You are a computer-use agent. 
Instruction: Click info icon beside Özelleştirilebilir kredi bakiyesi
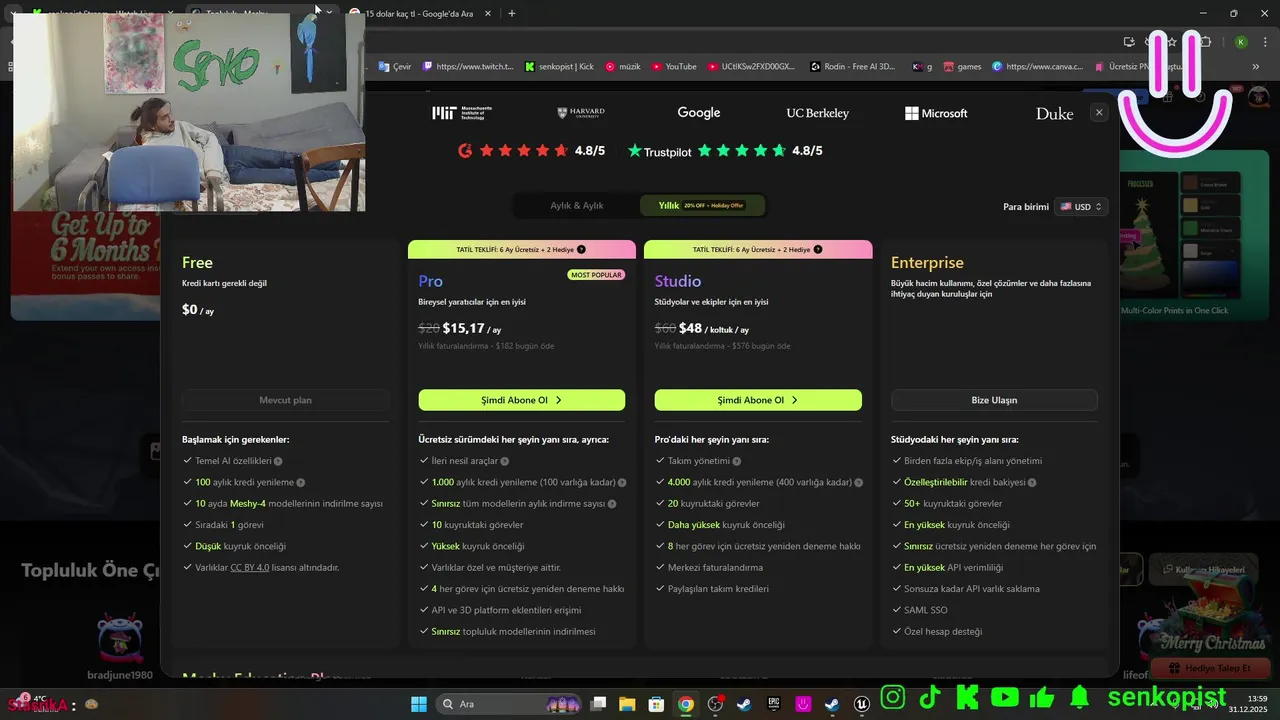[1032, 483]
